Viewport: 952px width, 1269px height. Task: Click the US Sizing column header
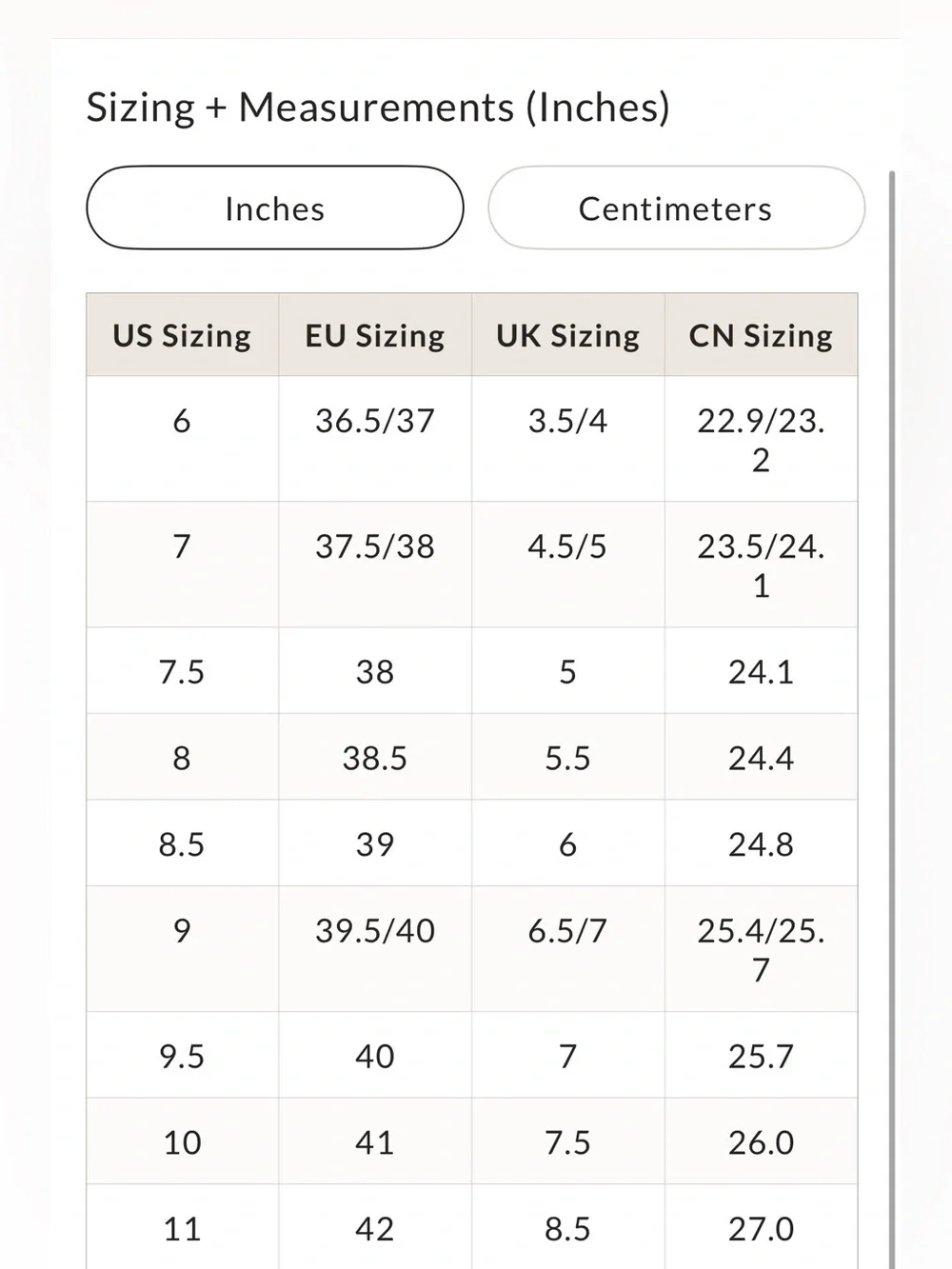182,335
